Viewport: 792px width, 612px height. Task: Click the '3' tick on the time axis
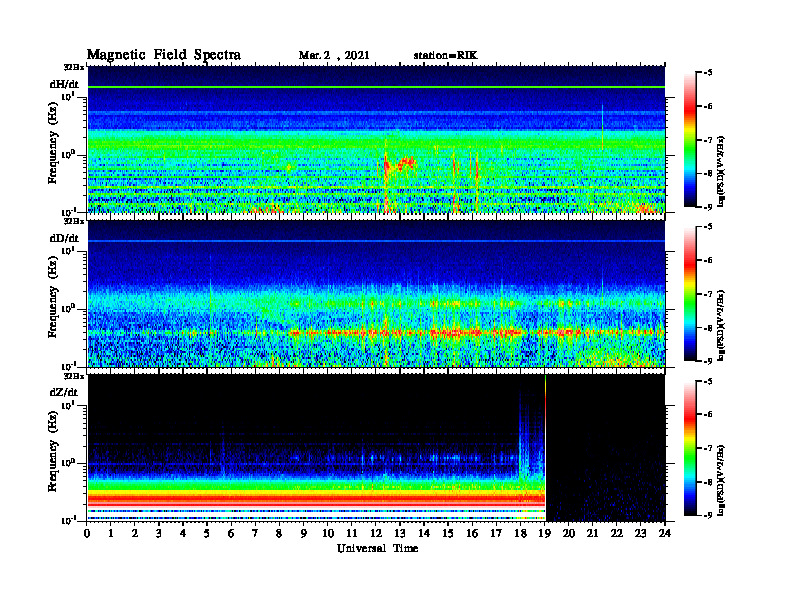point(159,534)
